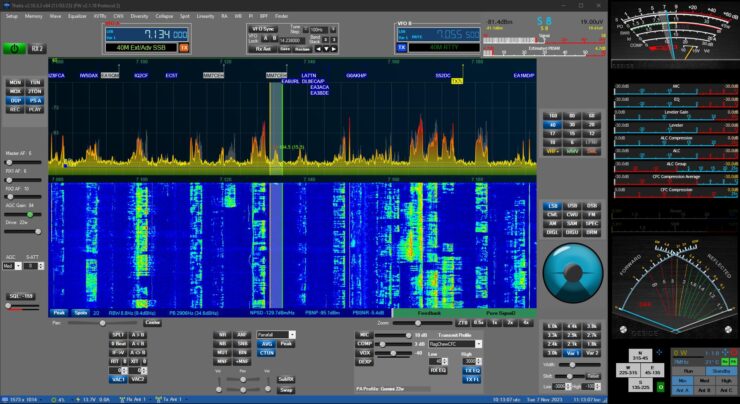Open the Setup menu
The width and height of the screenshot is (740, 404).
[x=12, y=16]
